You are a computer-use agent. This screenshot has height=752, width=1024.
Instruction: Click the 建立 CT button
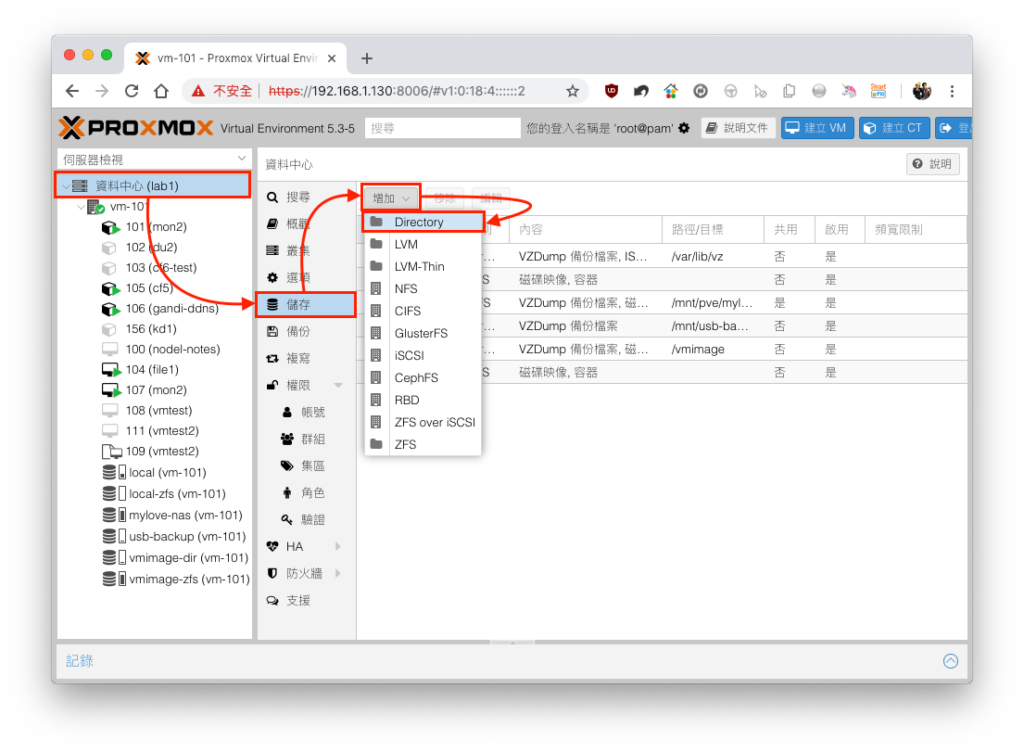coord(894,128)
